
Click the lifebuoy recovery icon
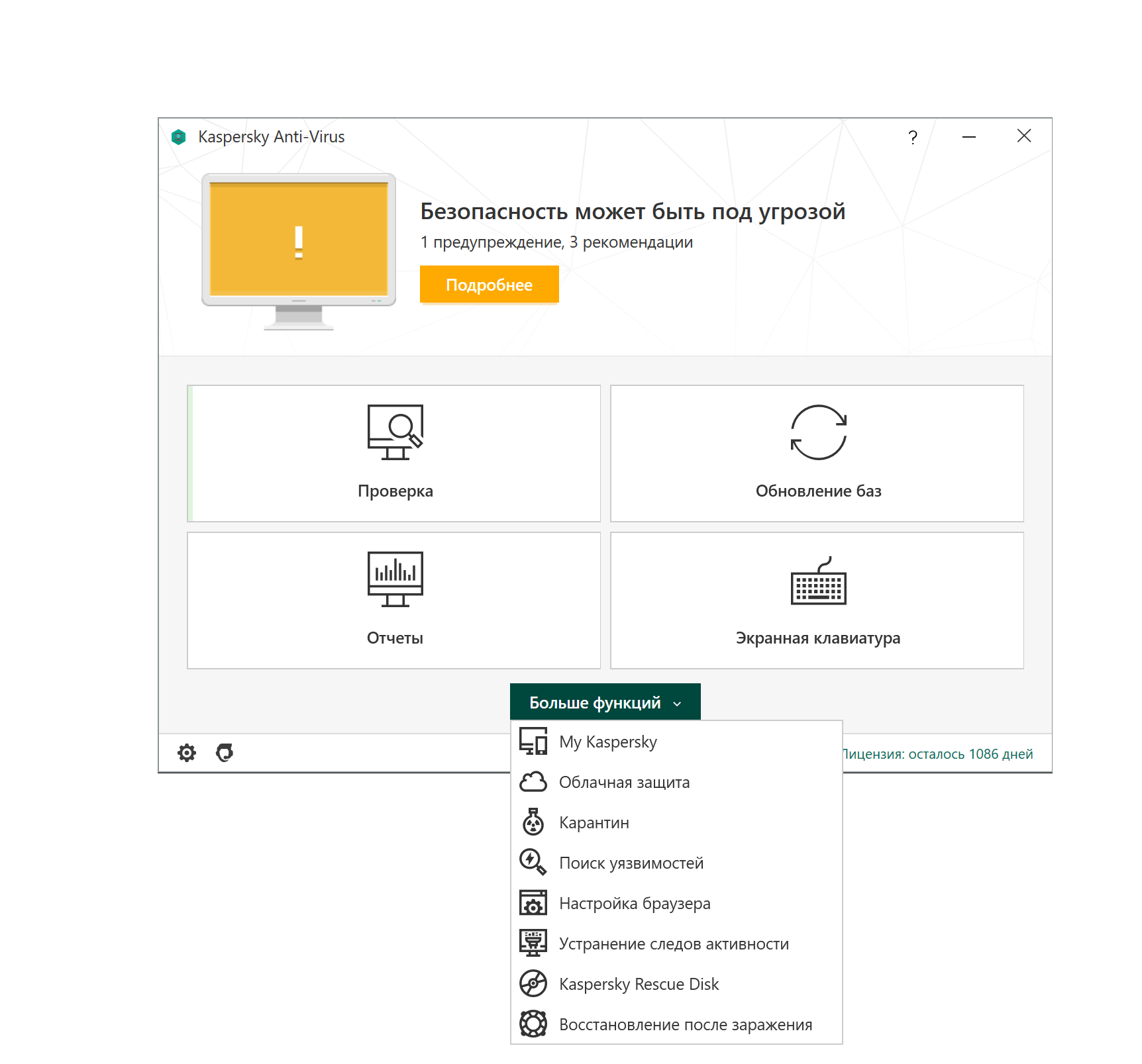(x=533, y=1024)
